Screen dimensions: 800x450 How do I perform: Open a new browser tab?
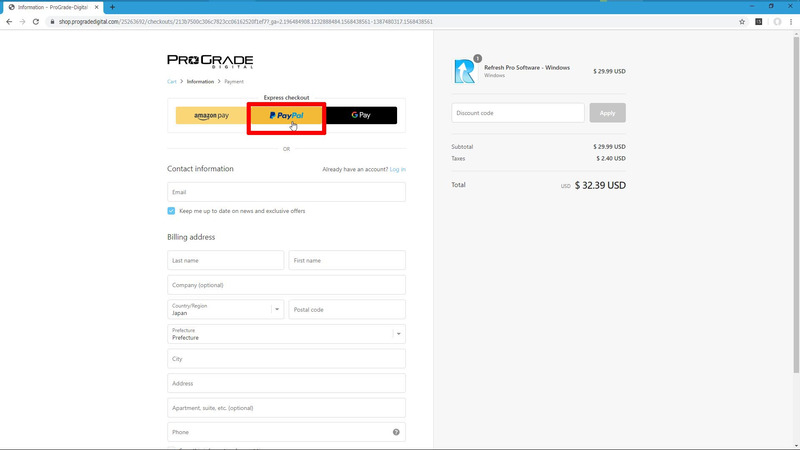coord(112,7)
